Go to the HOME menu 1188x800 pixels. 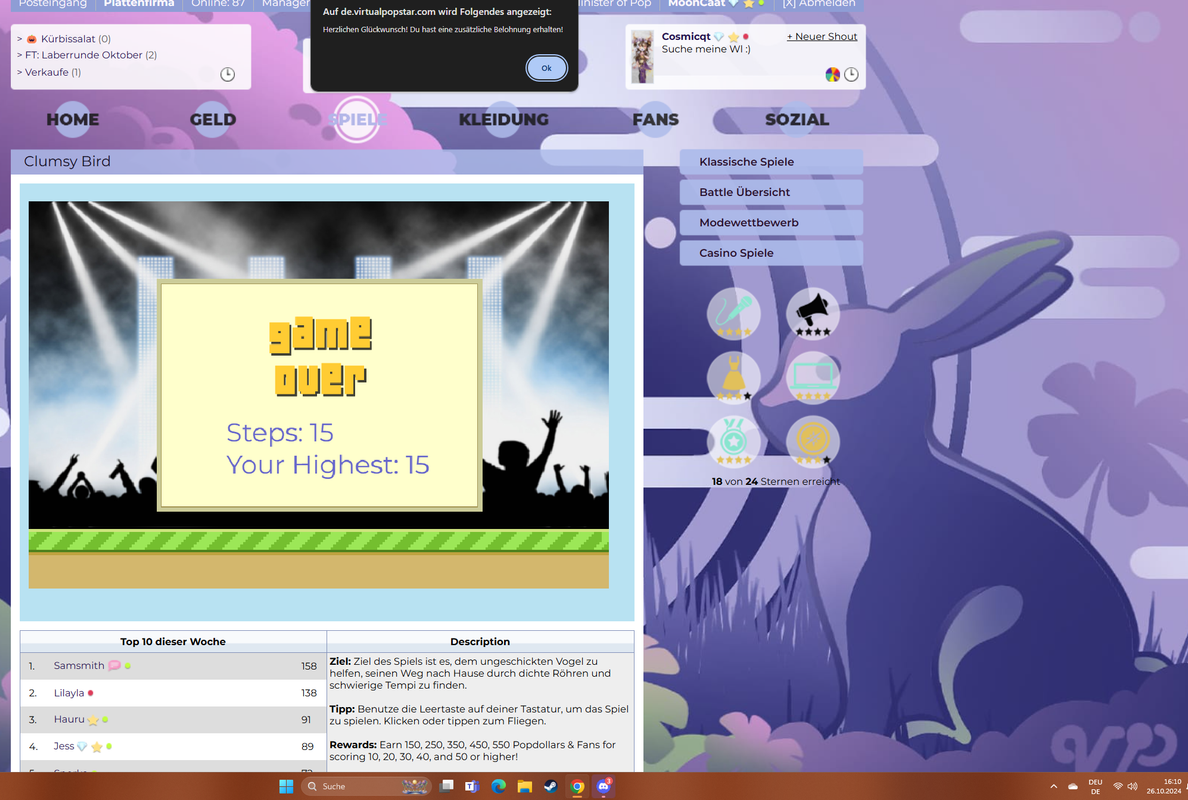coord(73,120)
